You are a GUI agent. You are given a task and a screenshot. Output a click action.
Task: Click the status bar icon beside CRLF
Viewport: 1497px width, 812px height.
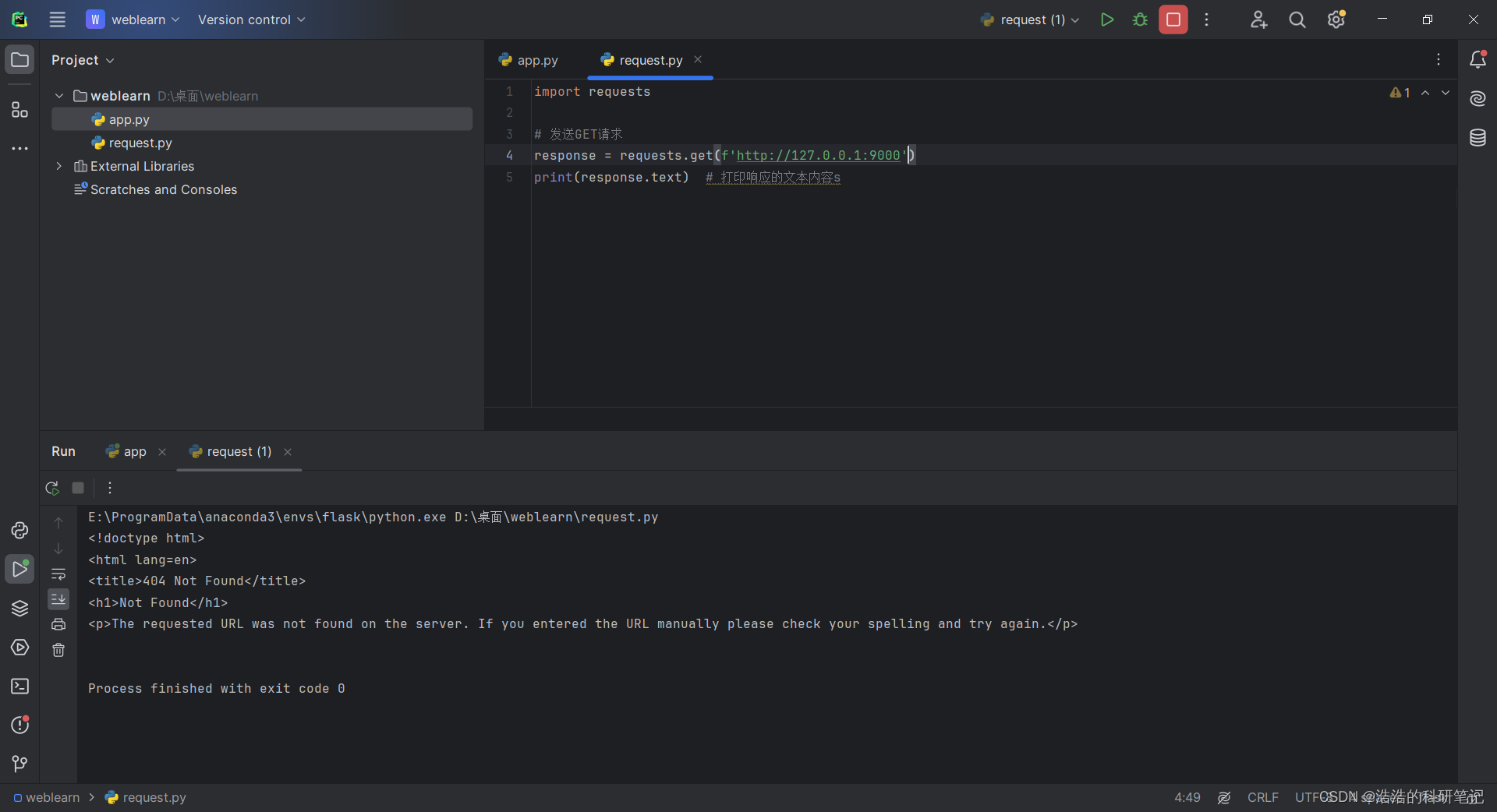click(1224, 797)
